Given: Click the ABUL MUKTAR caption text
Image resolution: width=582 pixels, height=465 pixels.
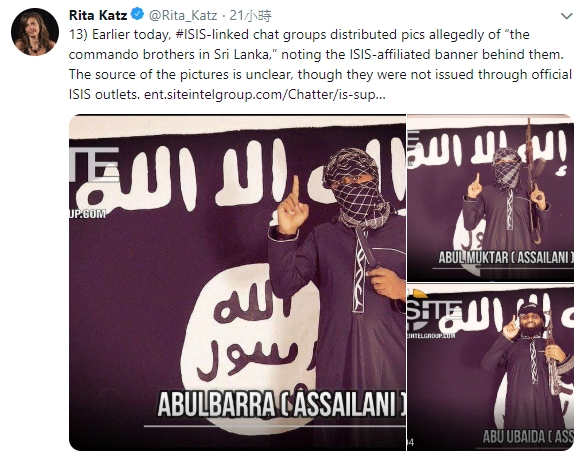Looking at the screenshot, I should [506, 257].
